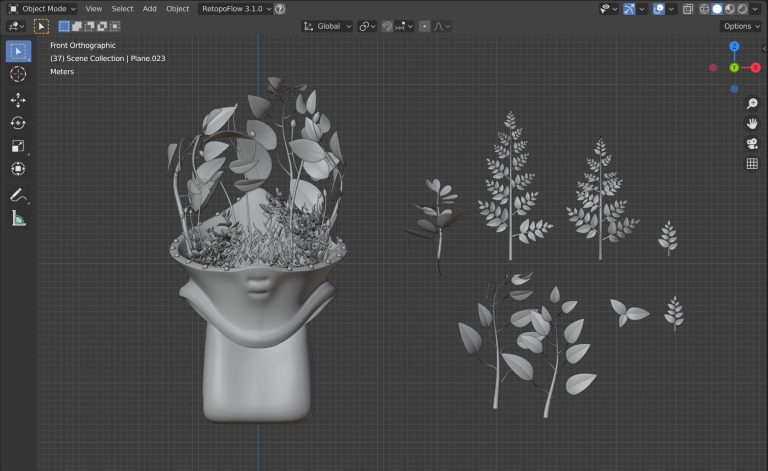This screenshot has width=768, height=471.
Task: Activate the Rotate tool
Action: tap(18, 122)
